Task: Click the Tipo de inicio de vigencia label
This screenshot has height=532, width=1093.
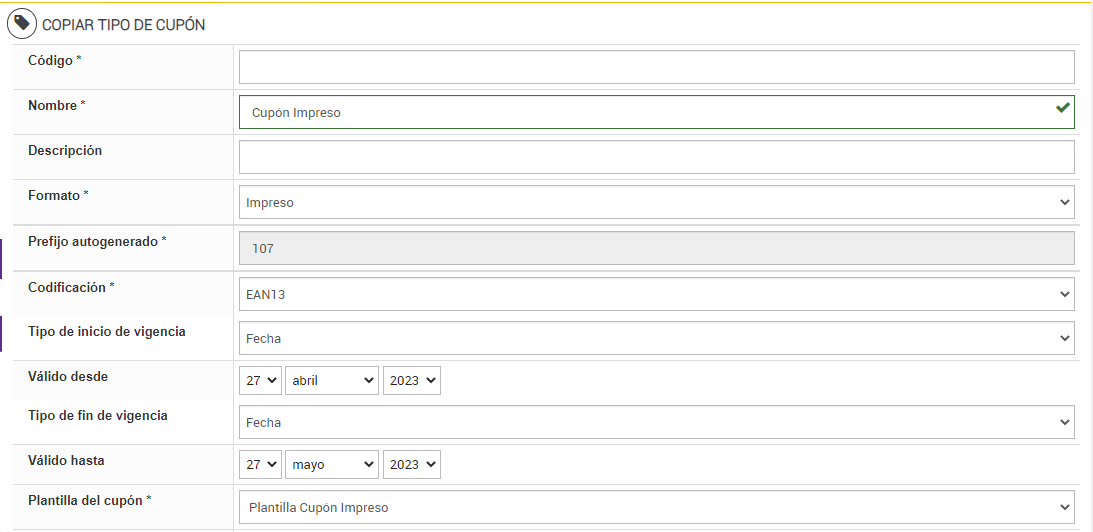Action: [106, 331]
